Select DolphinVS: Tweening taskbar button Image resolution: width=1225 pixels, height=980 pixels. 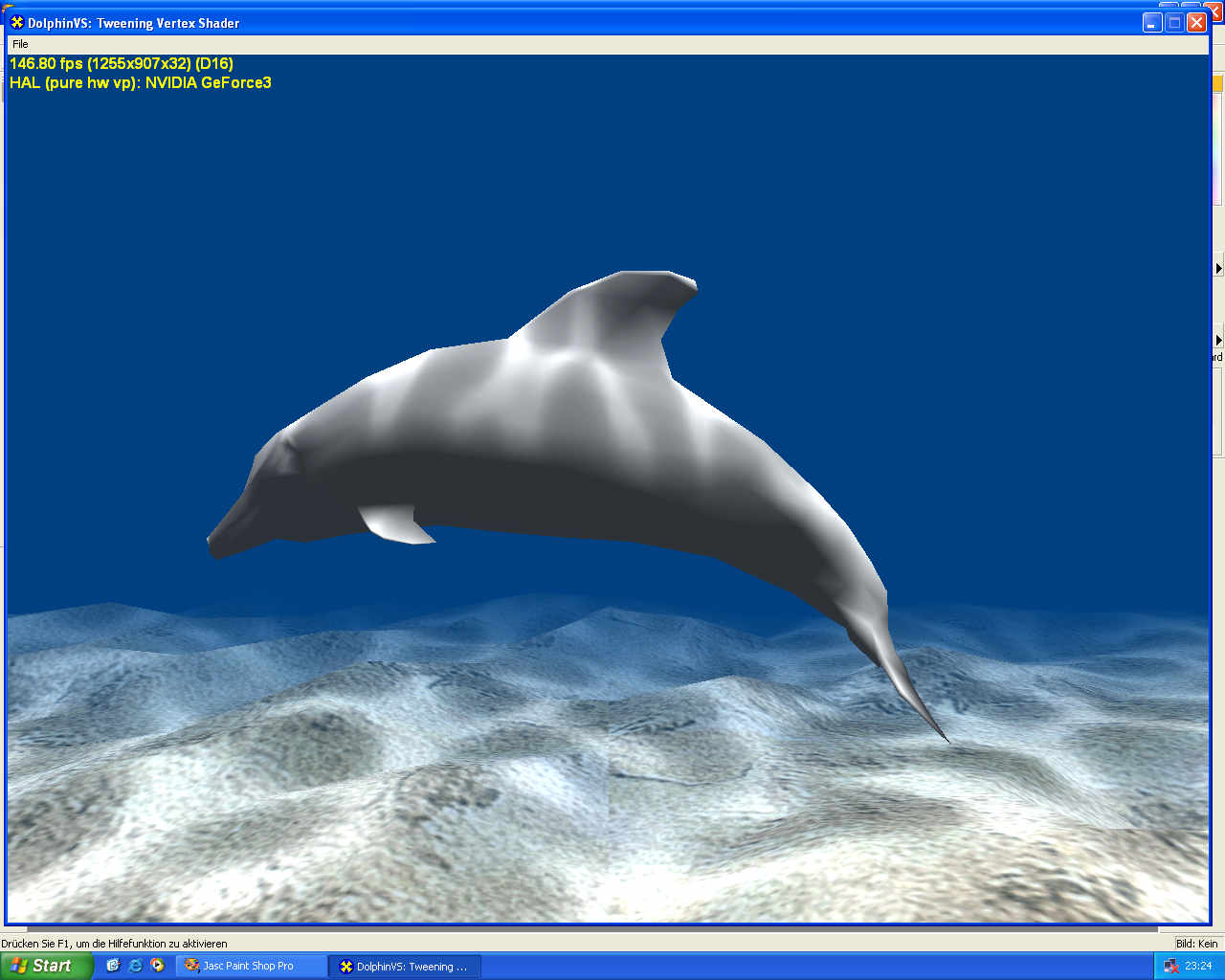404,967
